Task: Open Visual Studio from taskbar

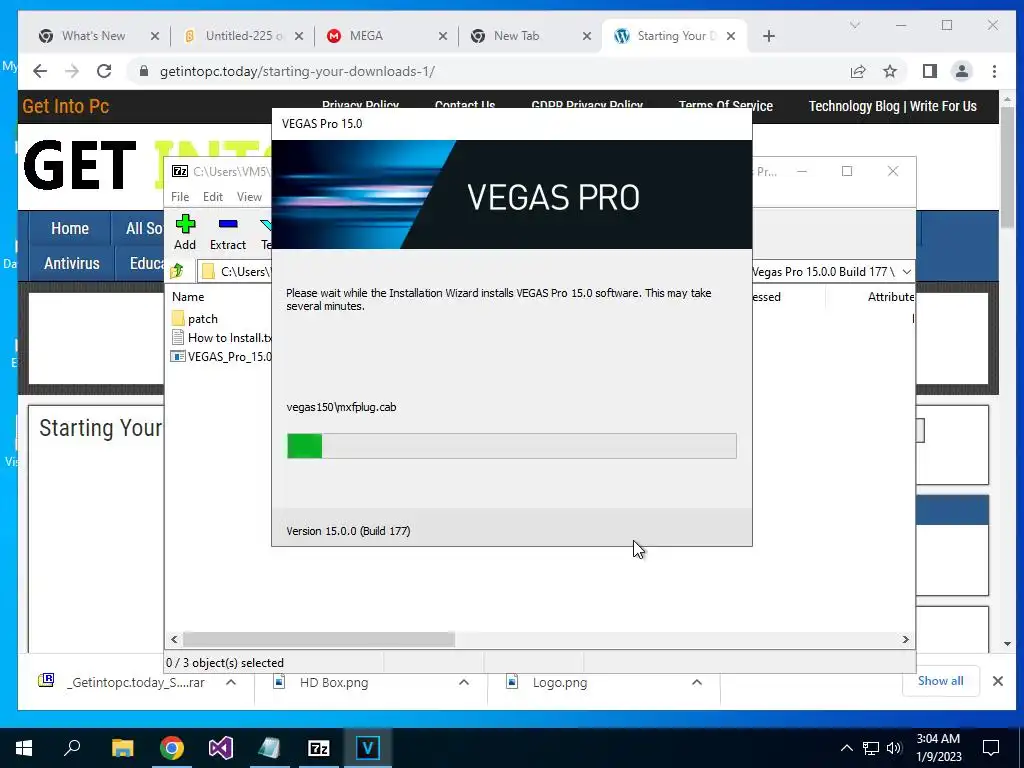Action: pos(221,748)
